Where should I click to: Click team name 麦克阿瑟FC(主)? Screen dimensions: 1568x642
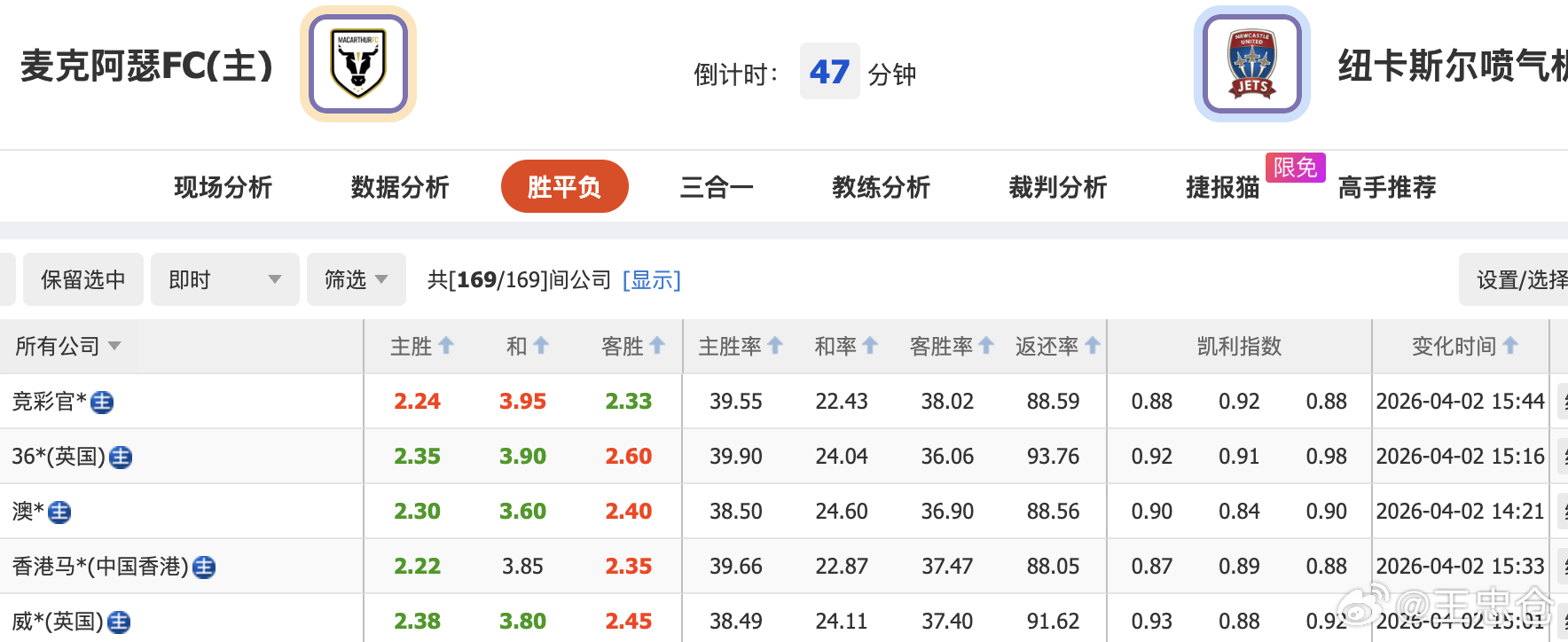point(146,66)
